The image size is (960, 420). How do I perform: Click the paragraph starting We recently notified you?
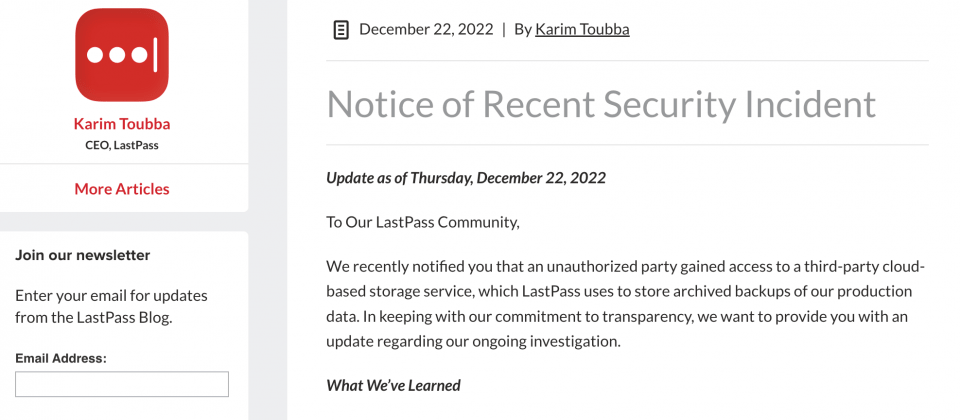[625, 304]
